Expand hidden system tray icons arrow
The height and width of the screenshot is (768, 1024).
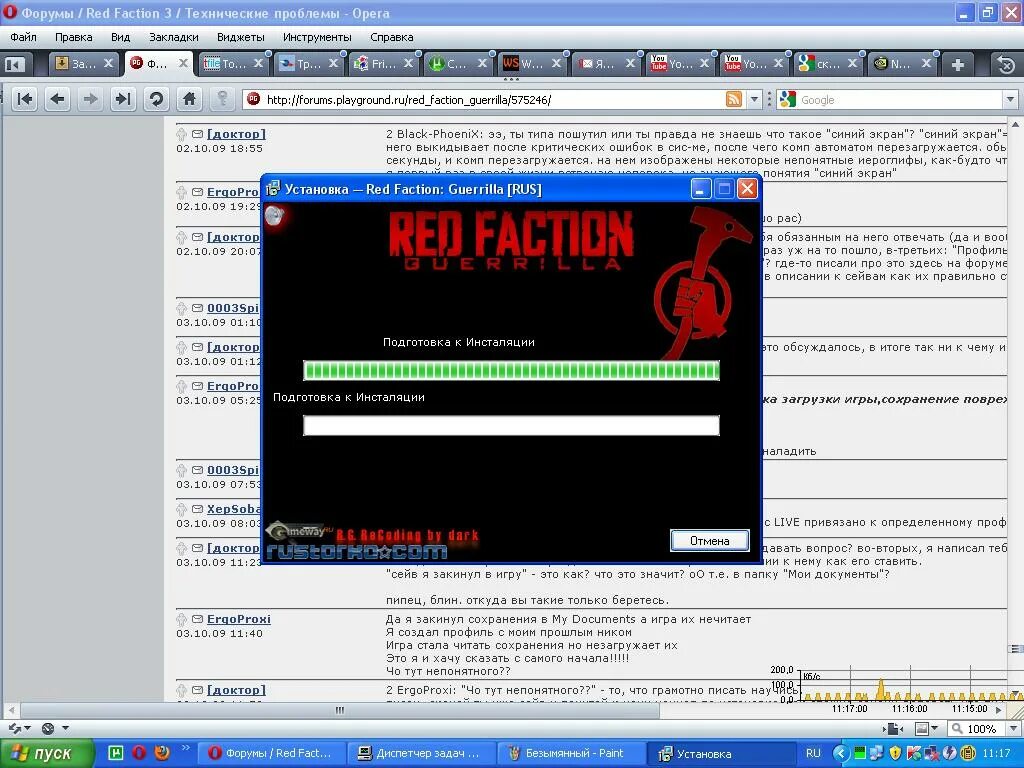(840, 754)
